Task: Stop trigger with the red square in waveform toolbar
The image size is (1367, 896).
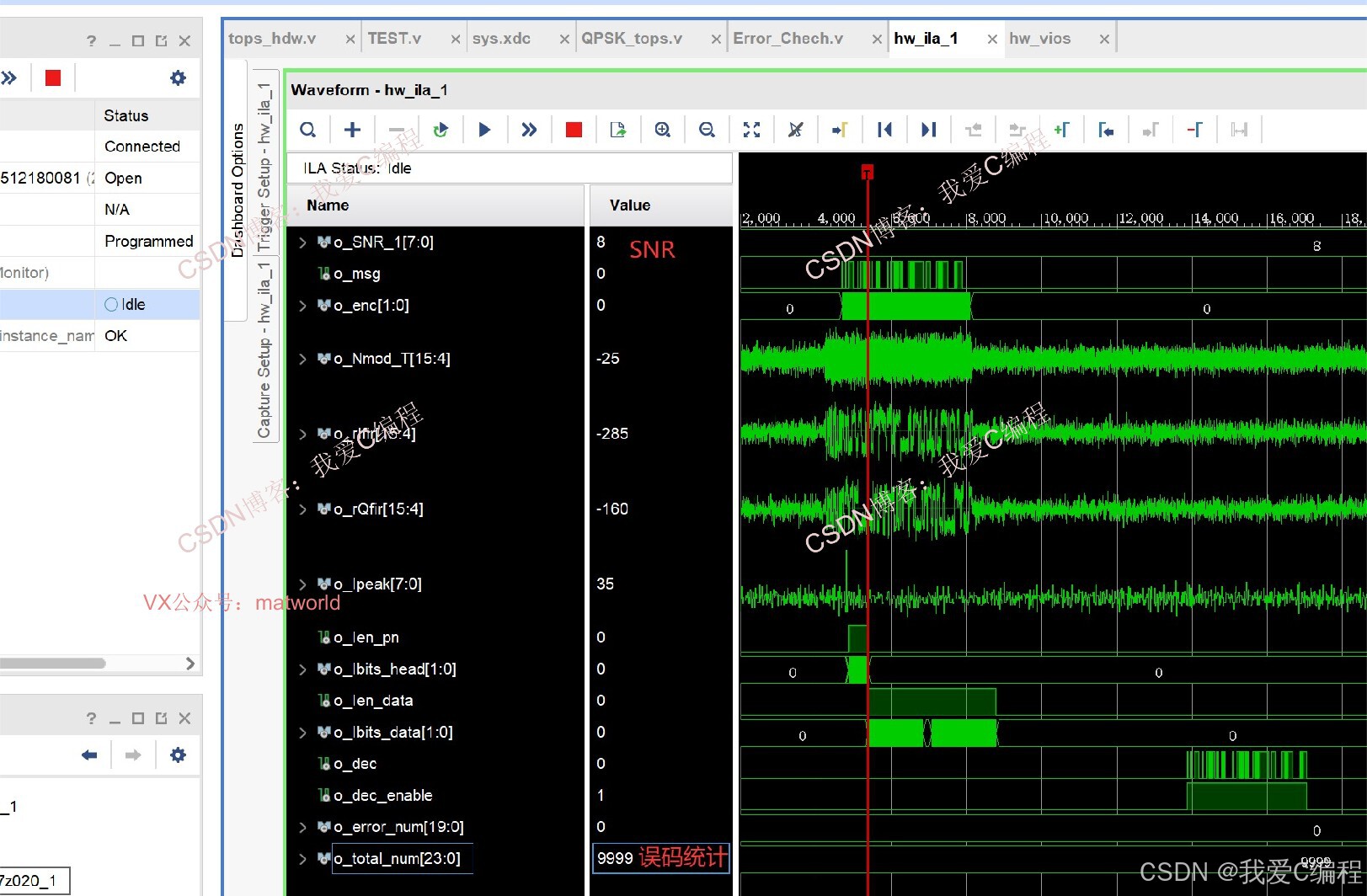Action: point(574,130)
